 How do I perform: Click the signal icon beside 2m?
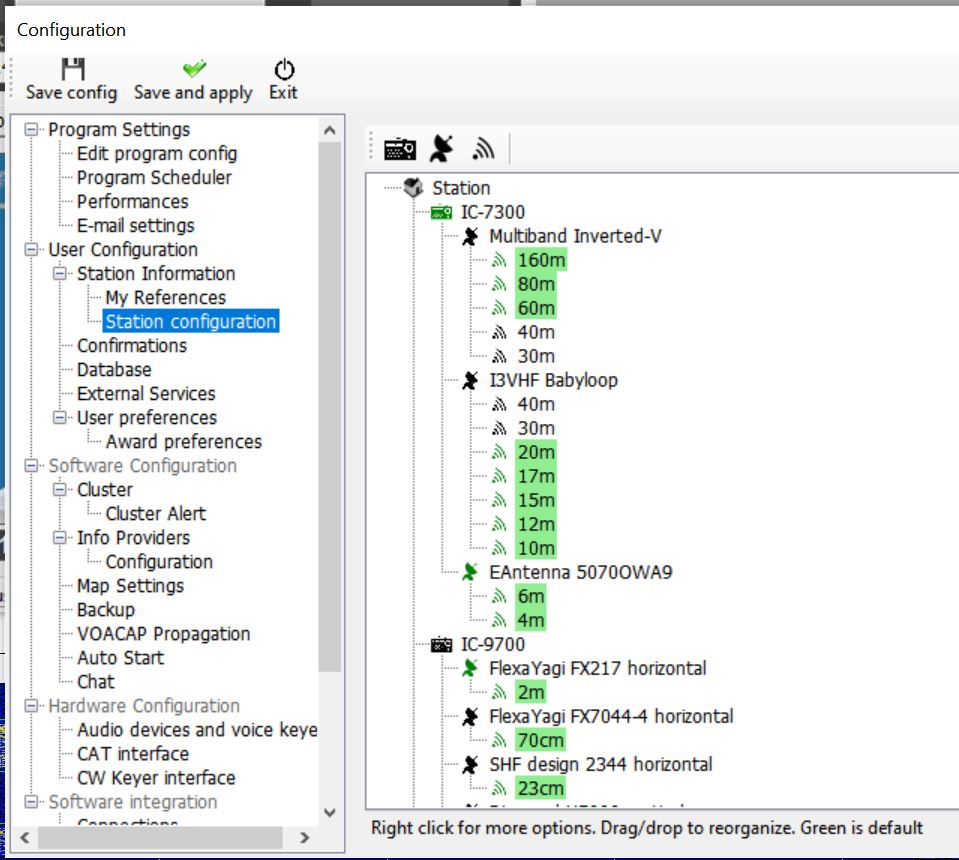pos(499,692)
